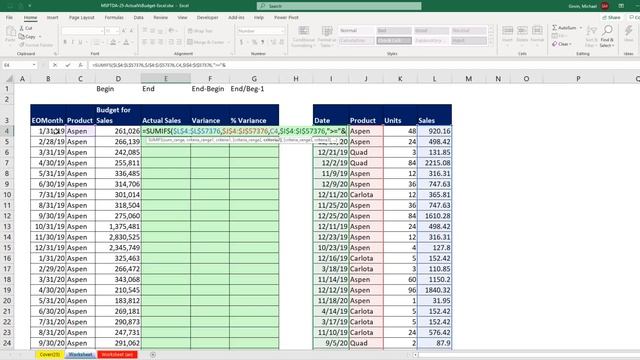Open the File menu
Viewport: 640px width, 360px height.
[x=9, y=18]
